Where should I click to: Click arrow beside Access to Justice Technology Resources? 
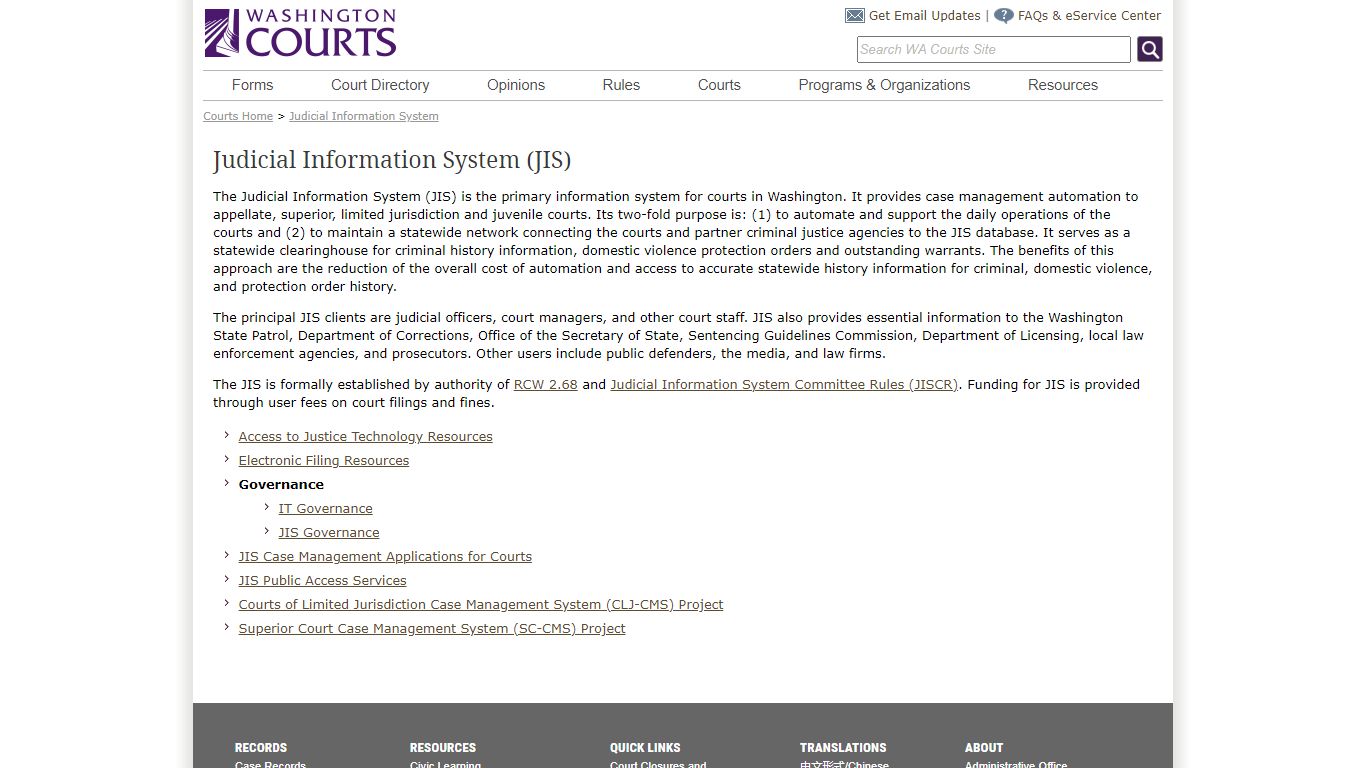(x=227, y=434)
